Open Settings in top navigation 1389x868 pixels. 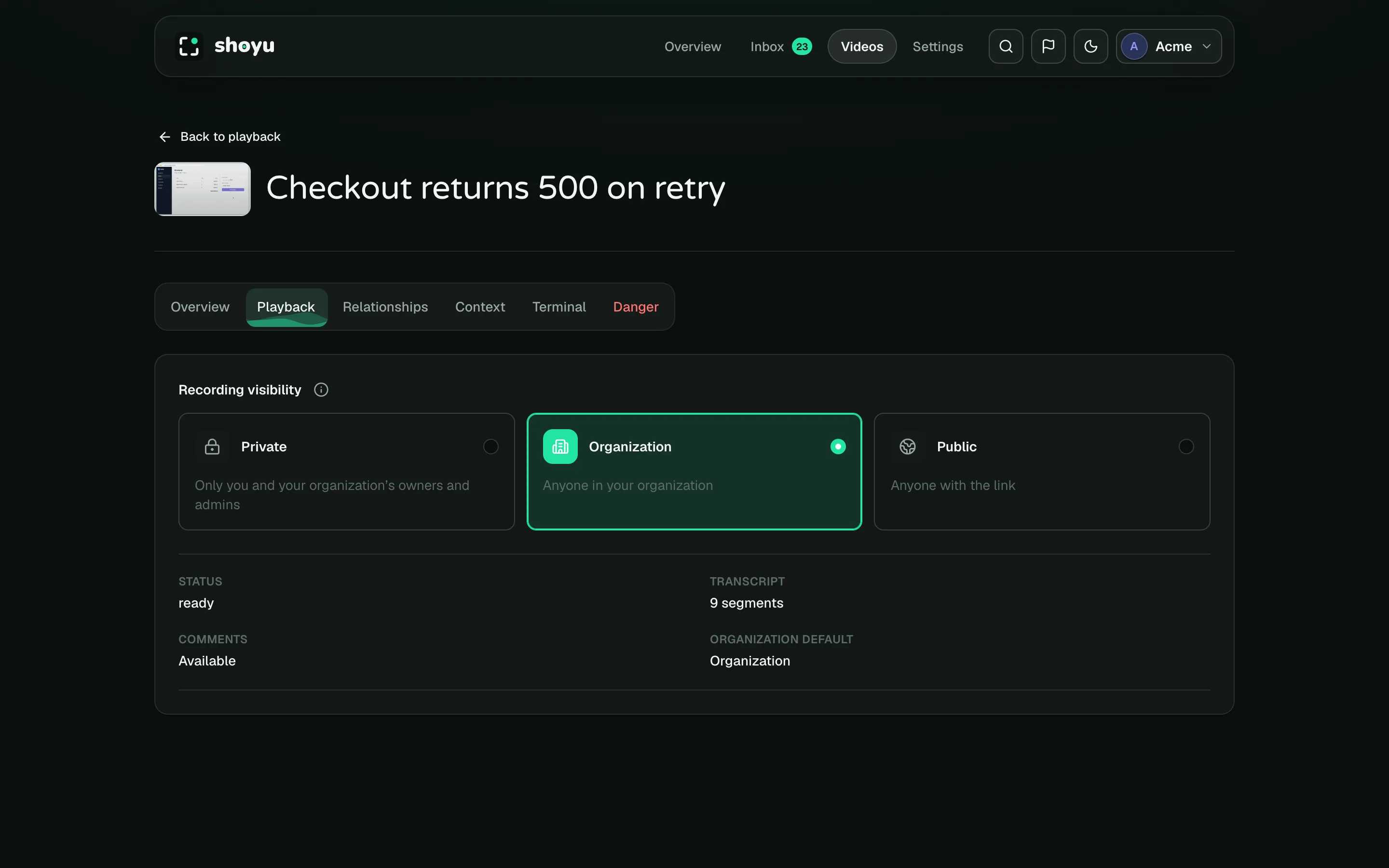(x=938, y=46)
